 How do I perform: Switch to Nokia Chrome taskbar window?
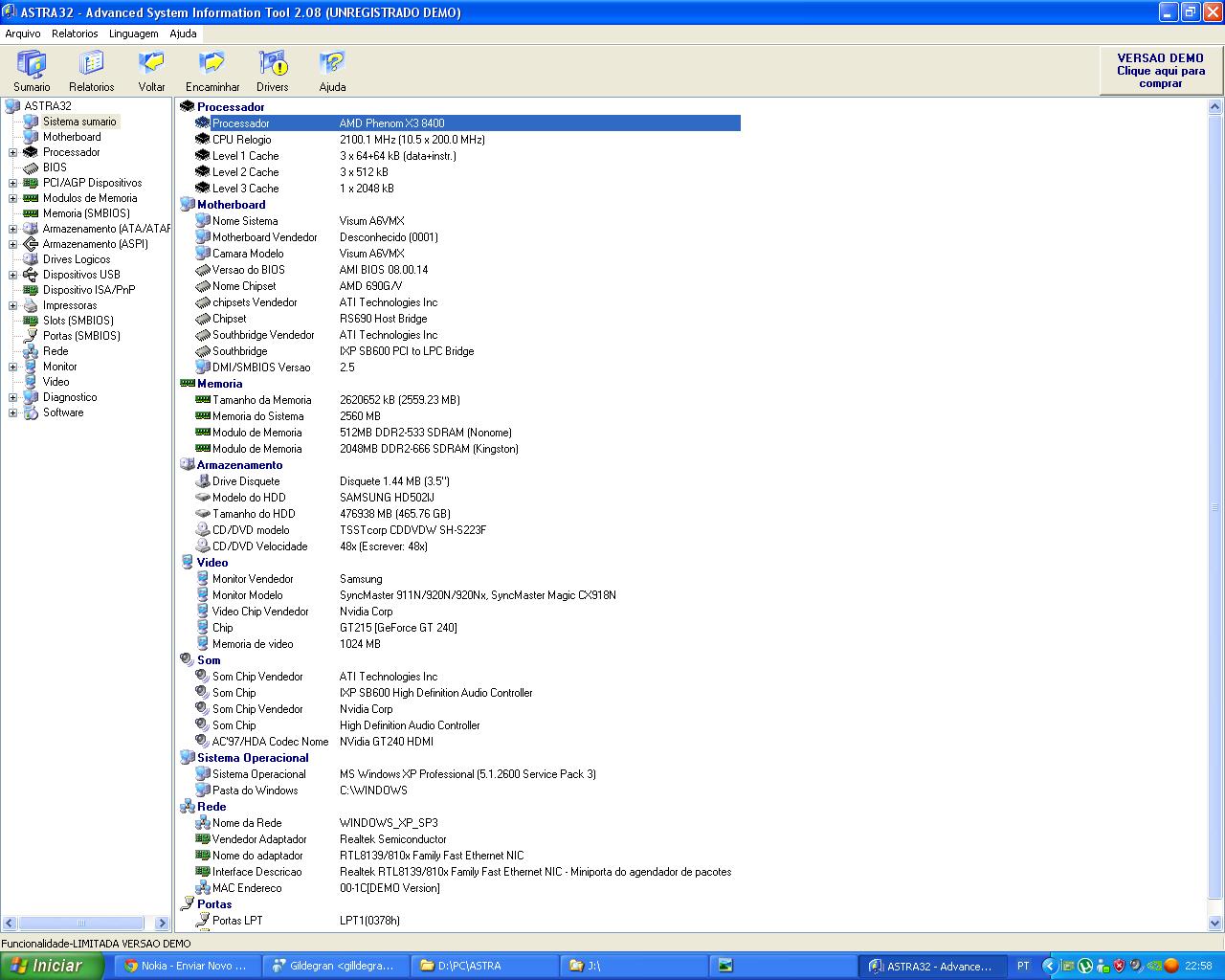(x=187, y=966)
